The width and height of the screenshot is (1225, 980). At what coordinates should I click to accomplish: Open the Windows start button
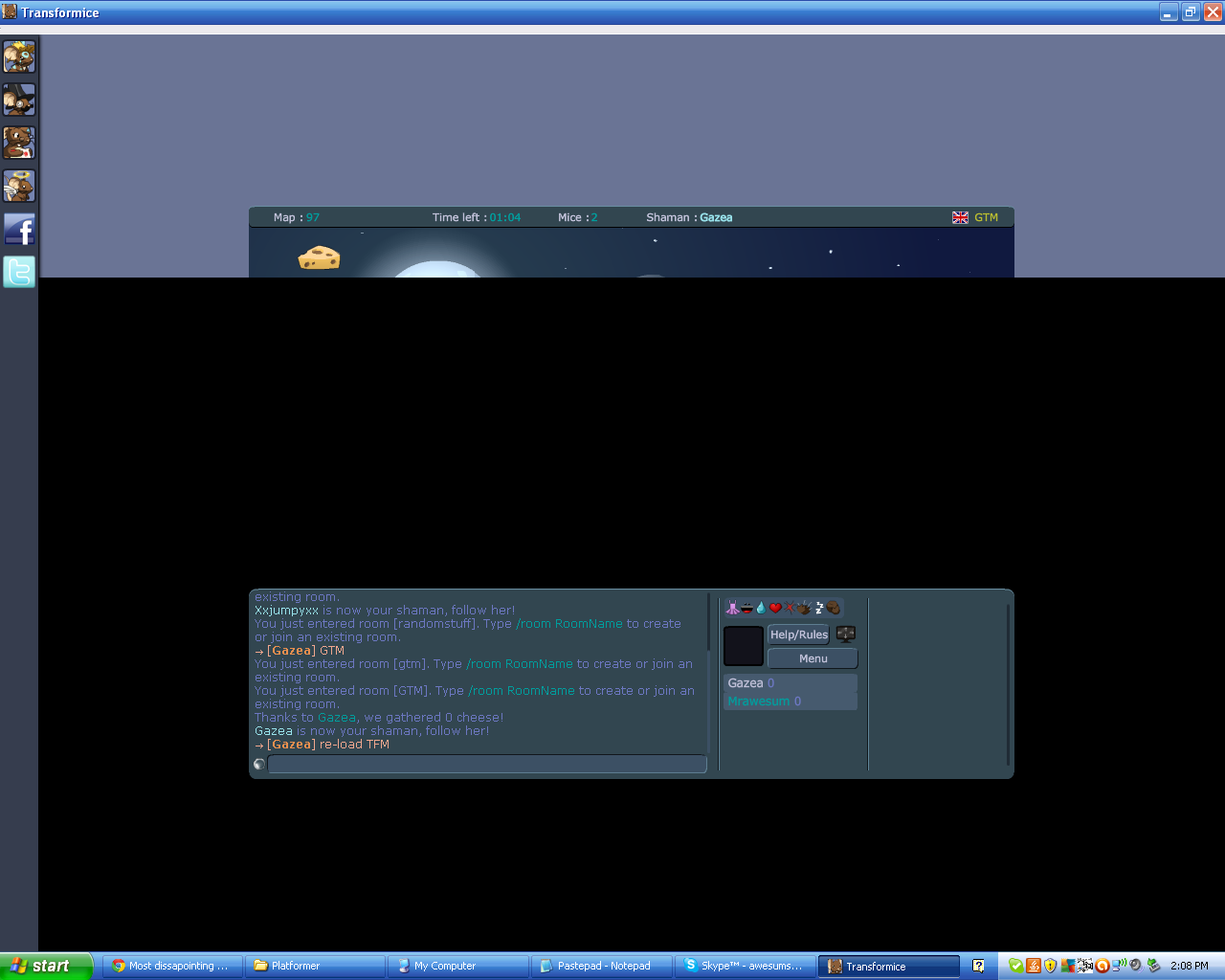click(x=46, y=966)
